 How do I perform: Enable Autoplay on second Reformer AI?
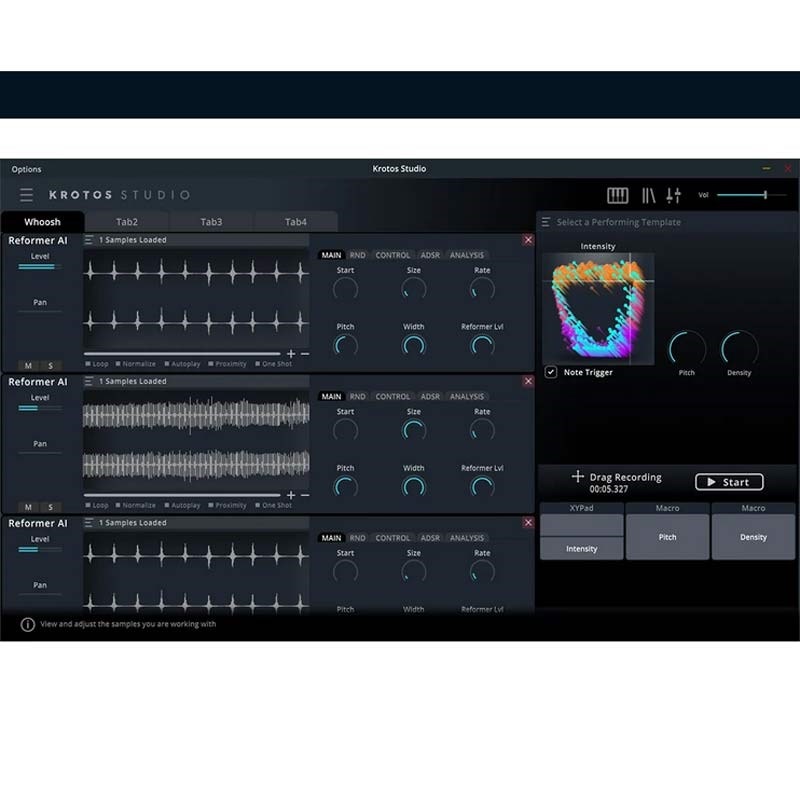click(x=182, y=505)
